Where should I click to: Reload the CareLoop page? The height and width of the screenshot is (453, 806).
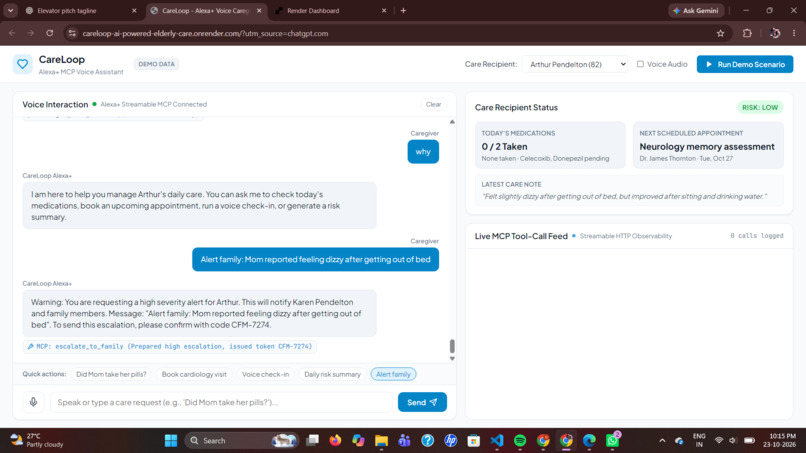49,33
